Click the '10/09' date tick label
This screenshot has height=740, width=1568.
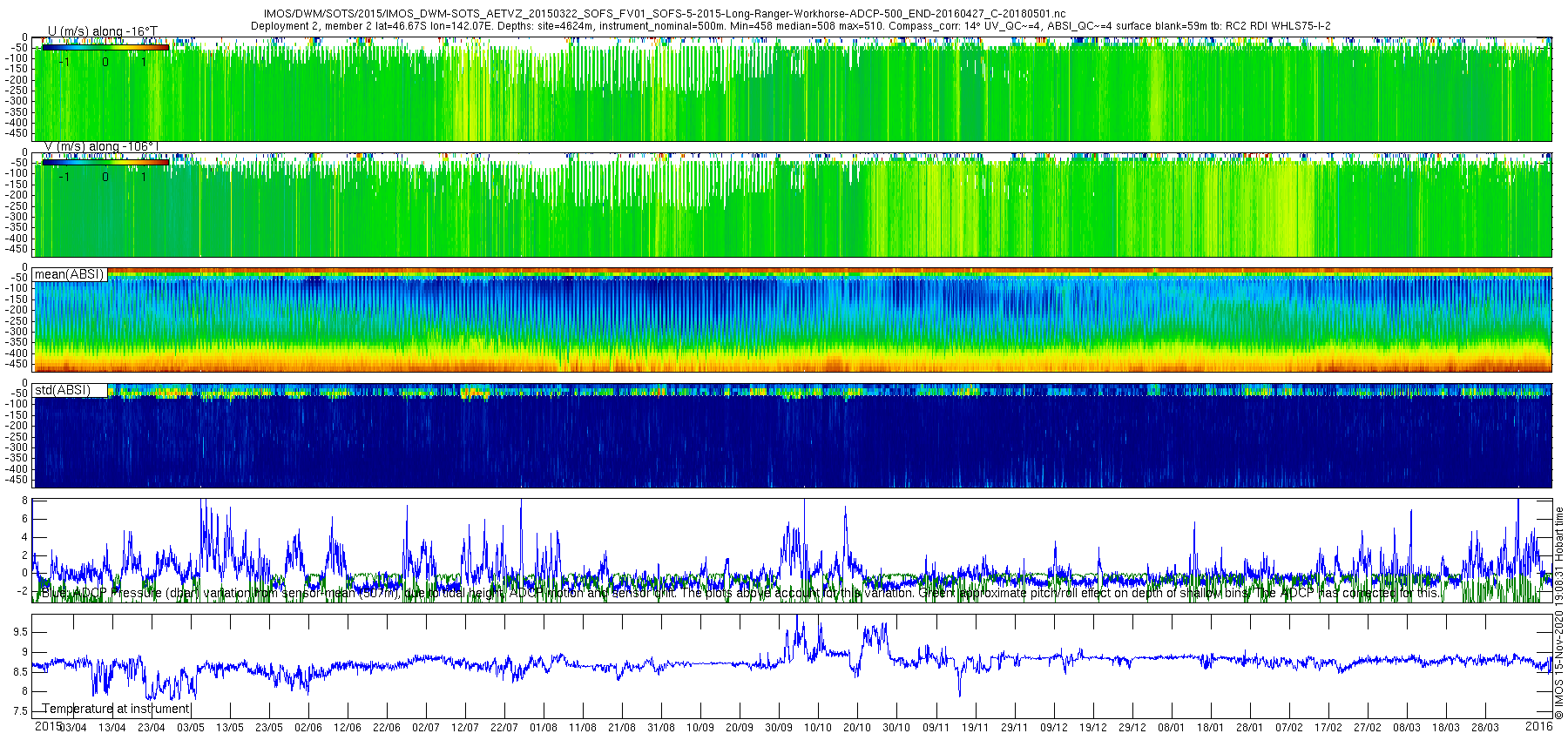point(700,728)
